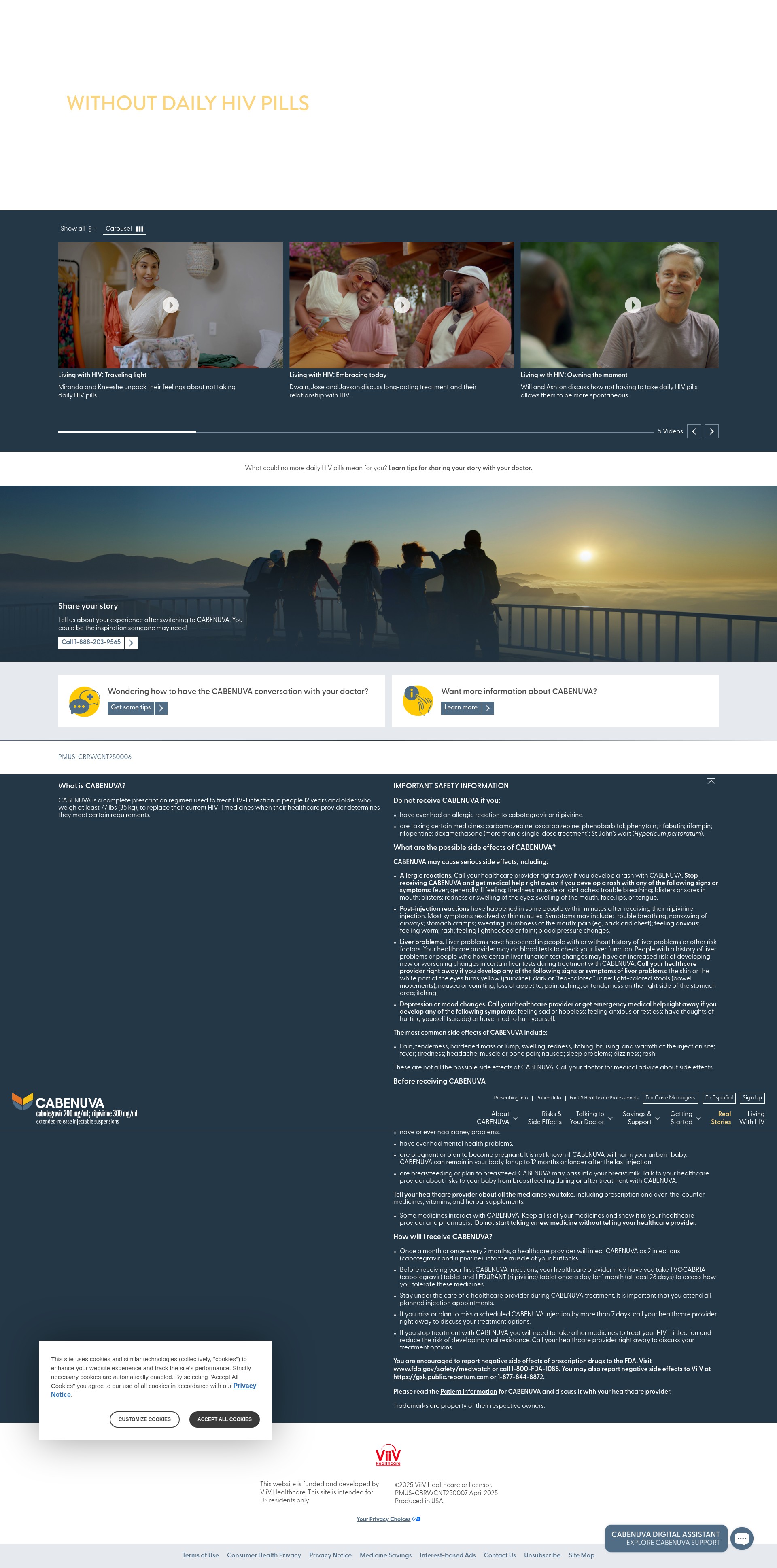The width and height of the screenshot is (777, 1568).
Task: Click the ViiV Healthcare logo
Action: (x=388, y=1456)
